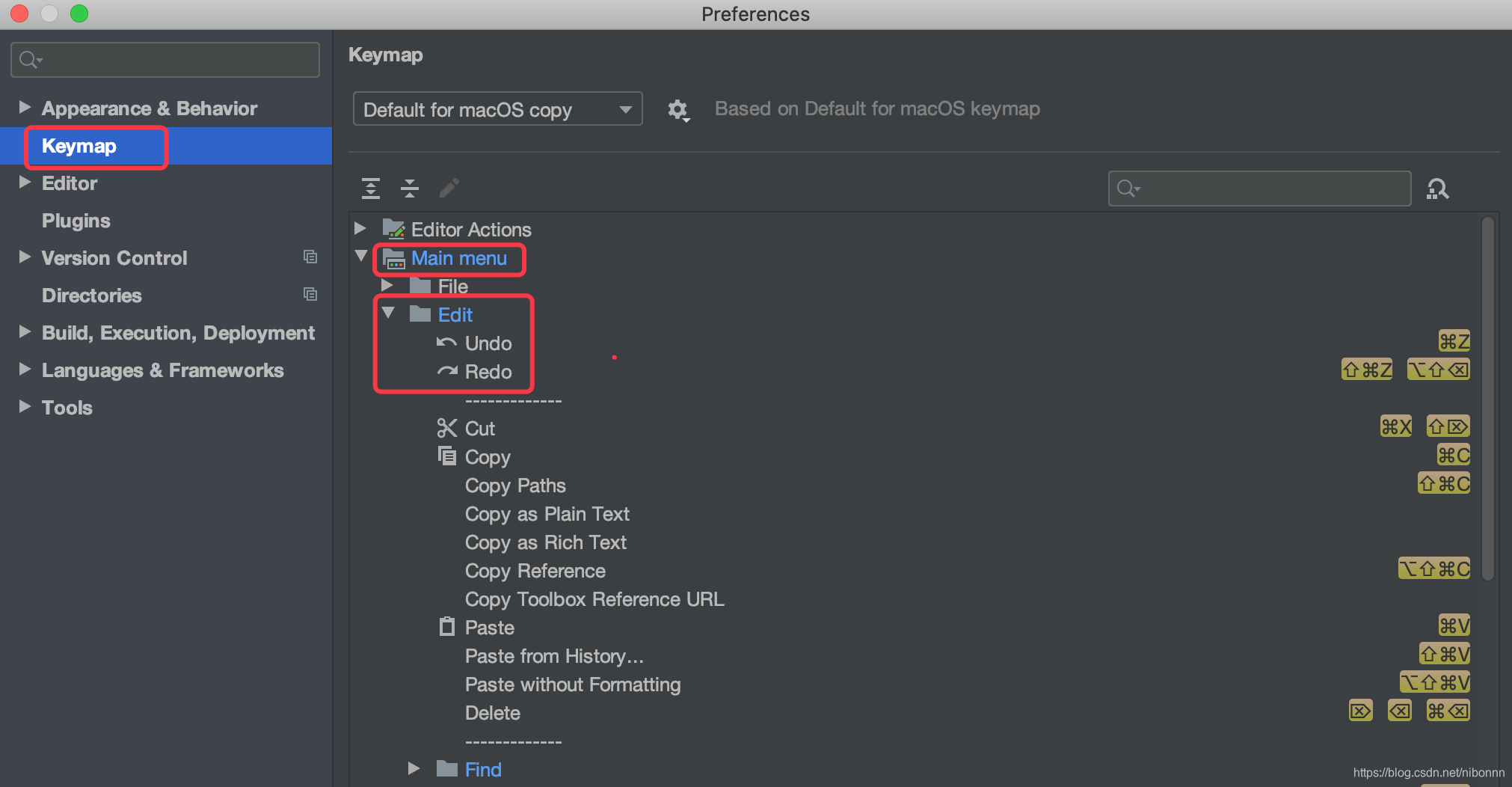
Task: Click the Expand All toolbar icon
Action: tap(371, 188)
